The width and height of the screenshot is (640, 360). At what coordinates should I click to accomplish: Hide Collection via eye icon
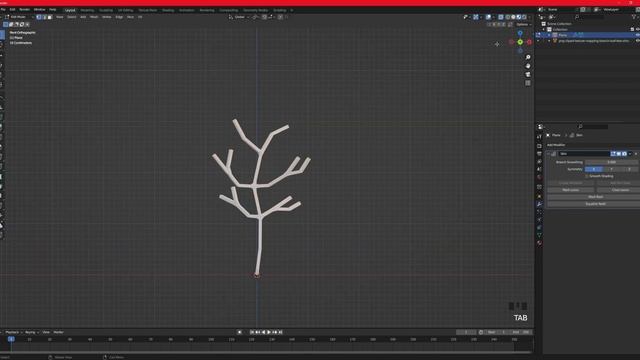(x=637, y=29)
